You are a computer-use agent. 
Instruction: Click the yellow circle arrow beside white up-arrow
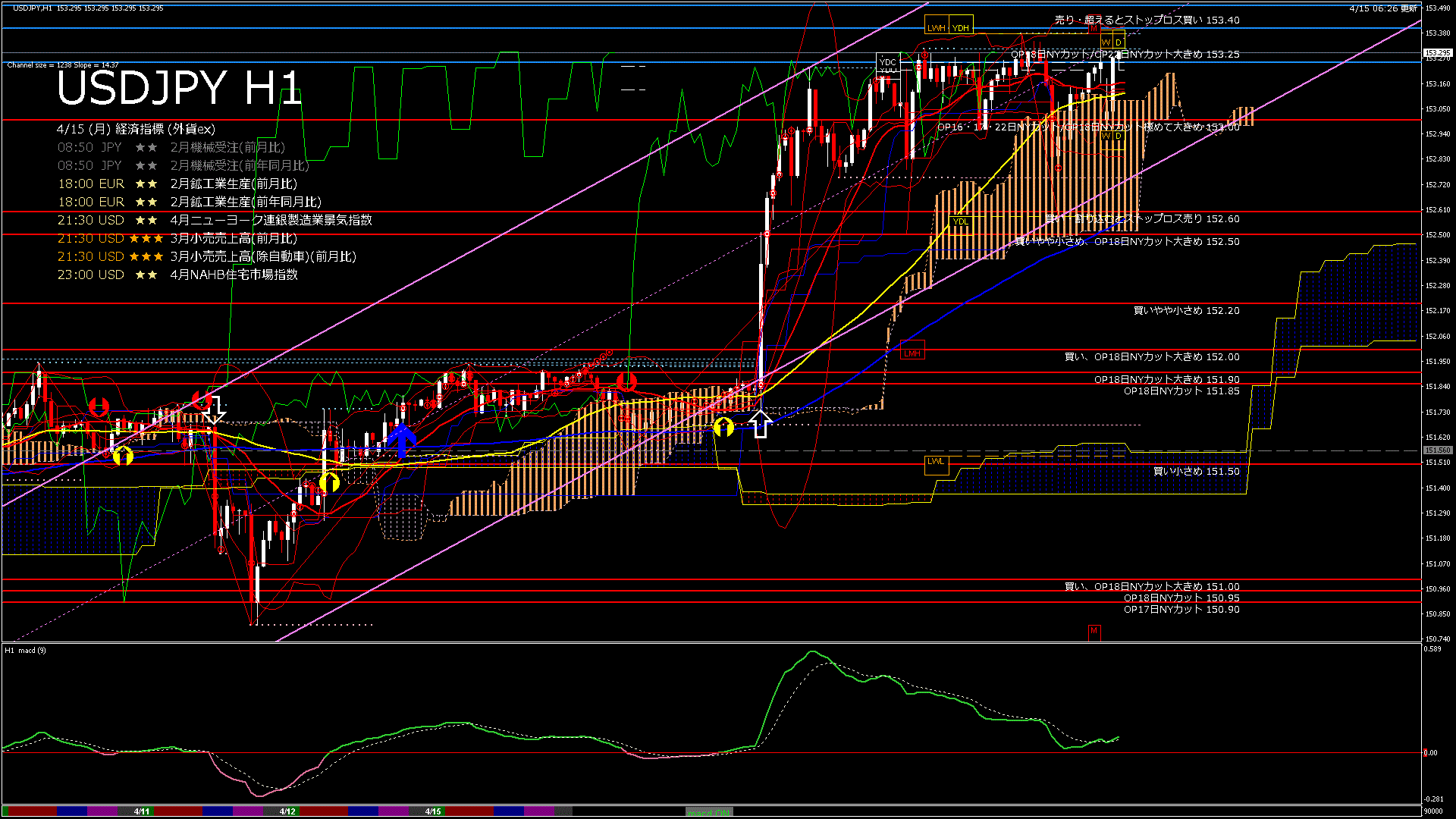(724, 427)
